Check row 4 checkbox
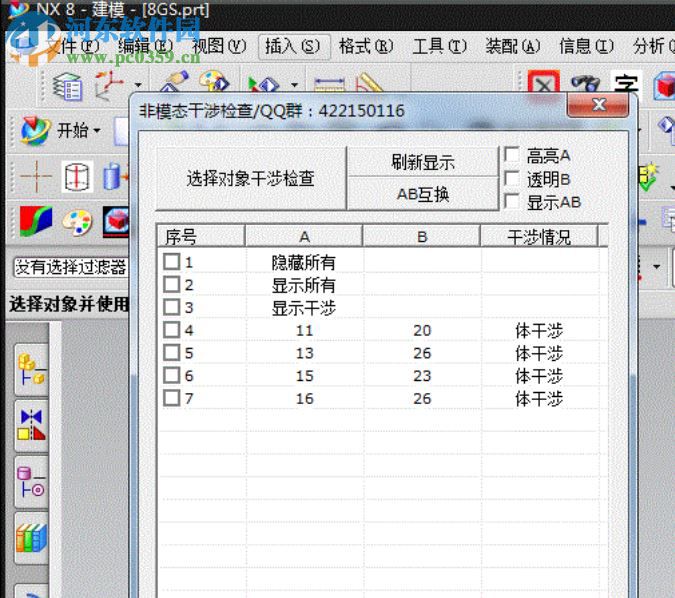The height and width of the screenshot is (598, 675). coord(171,330)
